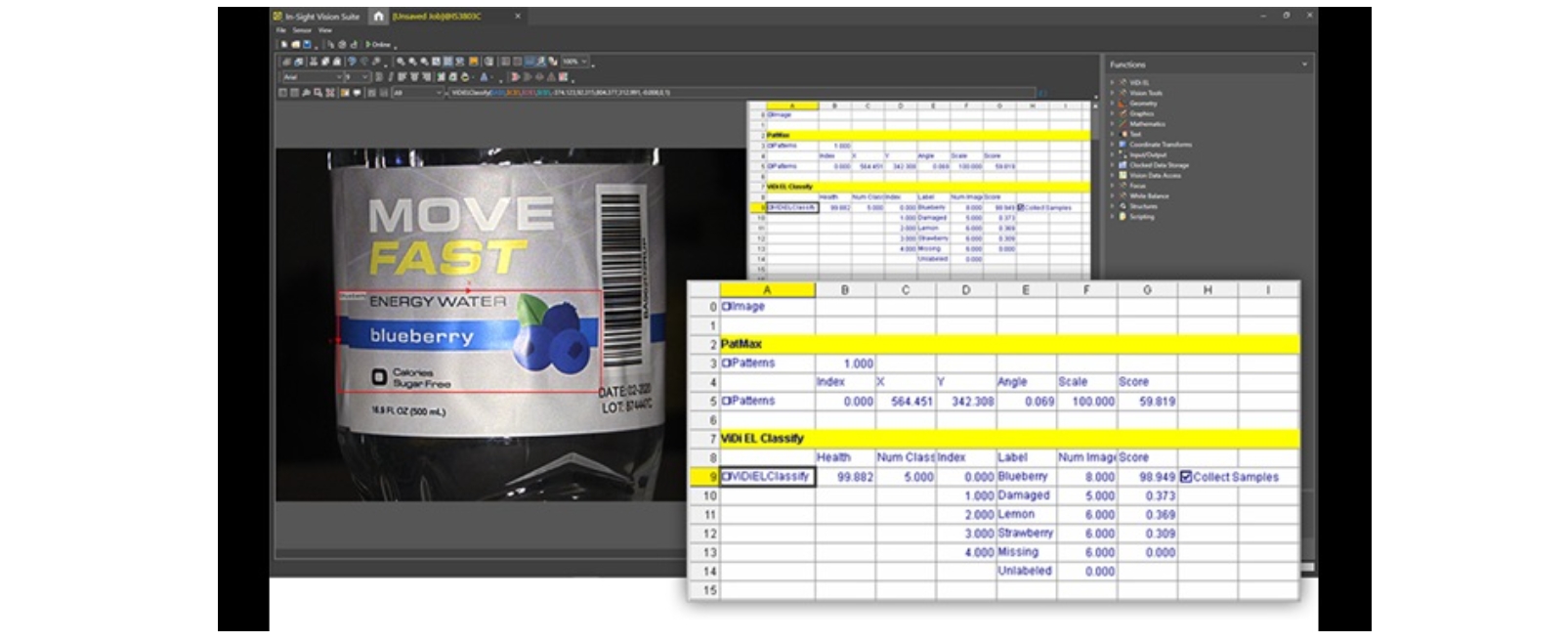This screenshot has height=642, width=1568.
Task: Click the Scripting category icon
Action: tap(1123, 217)
